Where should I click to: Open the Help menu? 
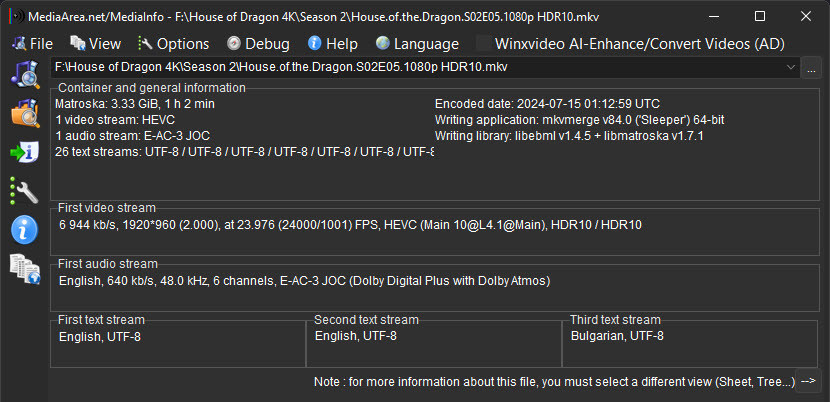333,43
